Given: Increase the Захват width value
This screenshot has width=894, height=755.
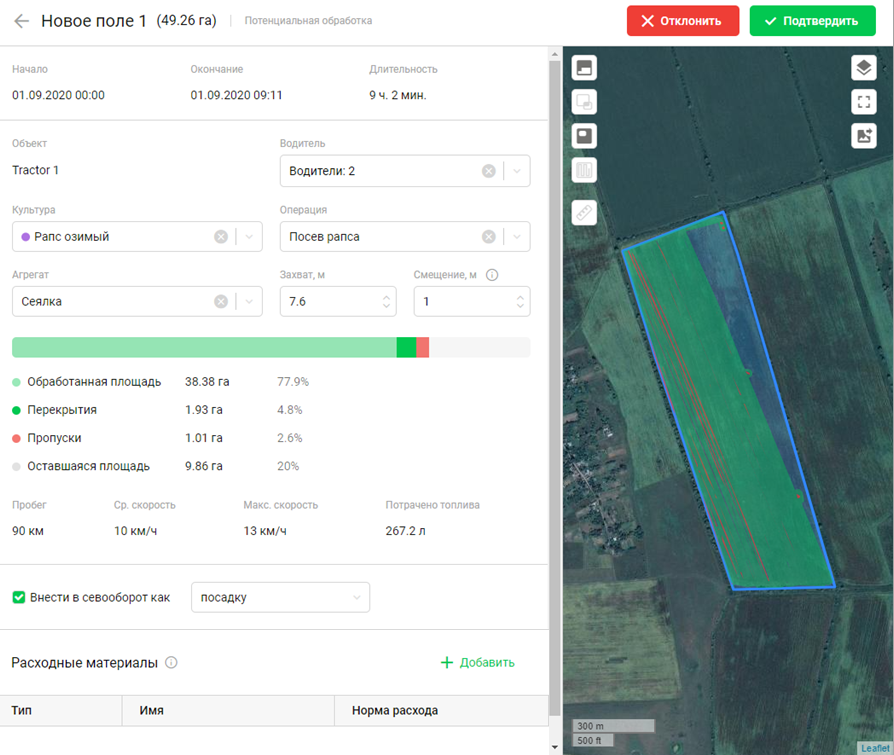Looking at the screenshot, I should [x=386, y=297].
